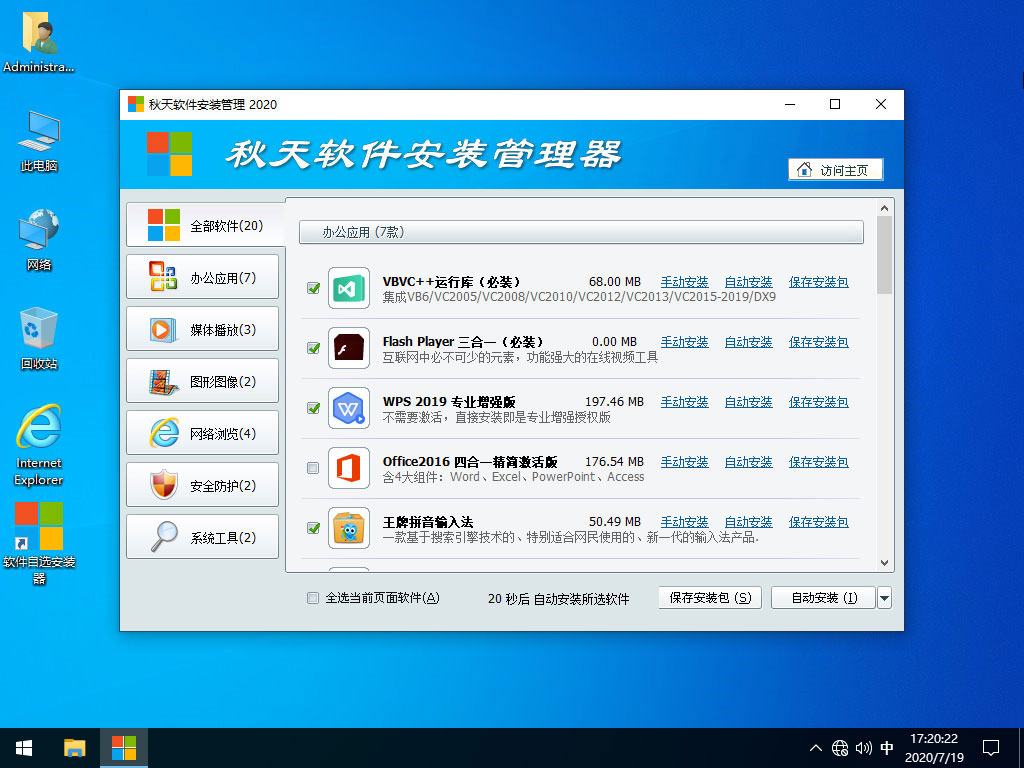Viewport: 1024px width, 768px height.
Task: Switch to the 办公应用 category
Action: (202, 277)
